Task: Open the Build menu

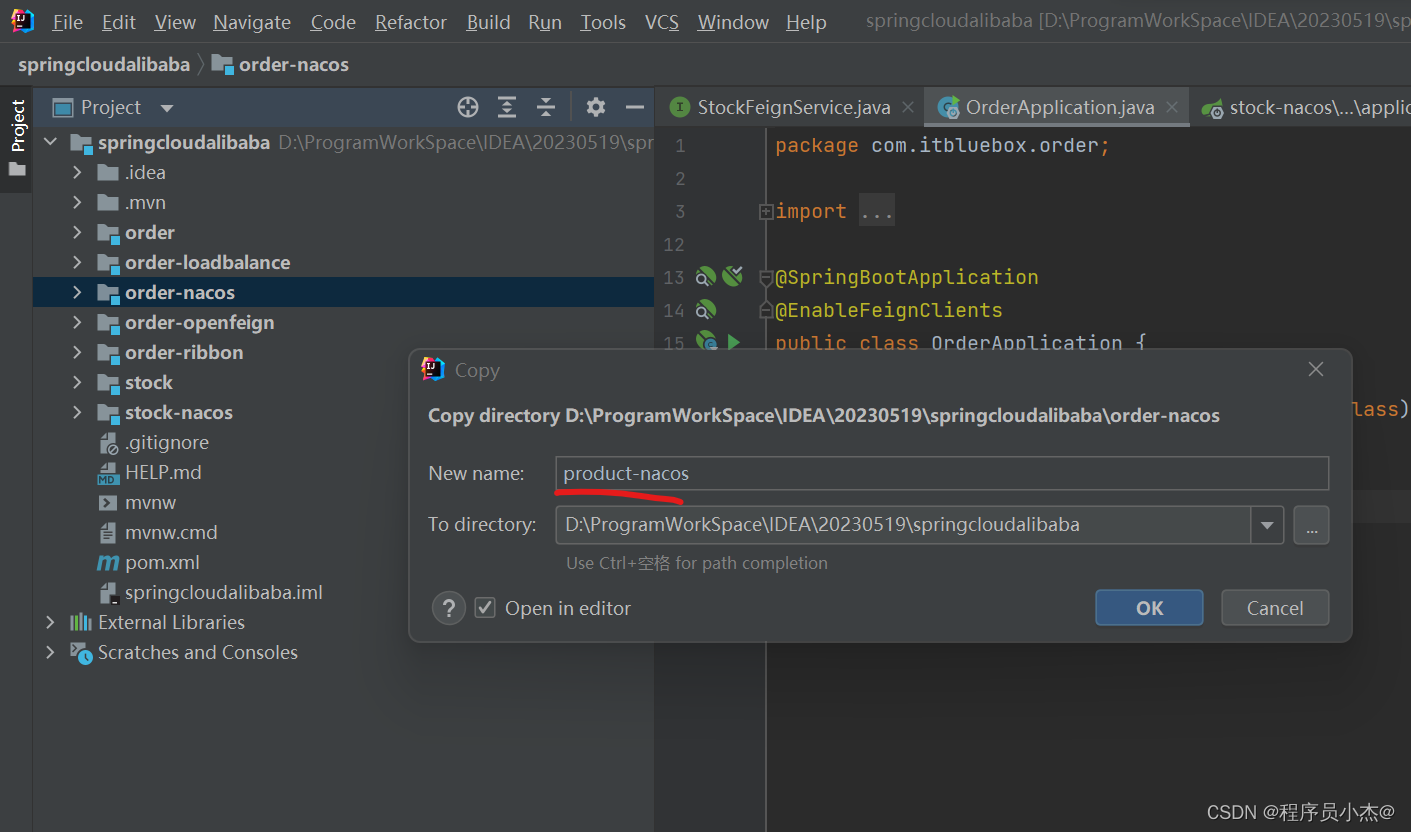Action: [x=488, y=22]
